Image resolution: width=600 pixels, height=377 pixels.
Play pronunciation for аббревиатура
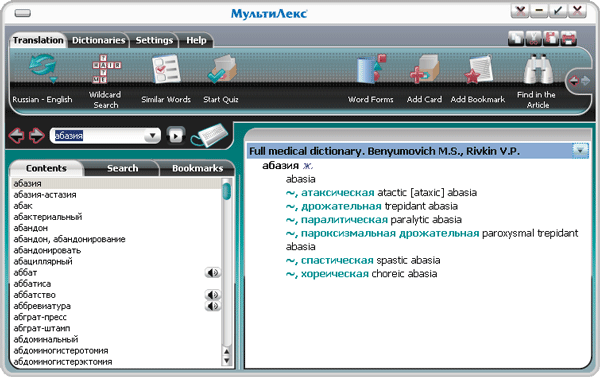tap(212, 306)
